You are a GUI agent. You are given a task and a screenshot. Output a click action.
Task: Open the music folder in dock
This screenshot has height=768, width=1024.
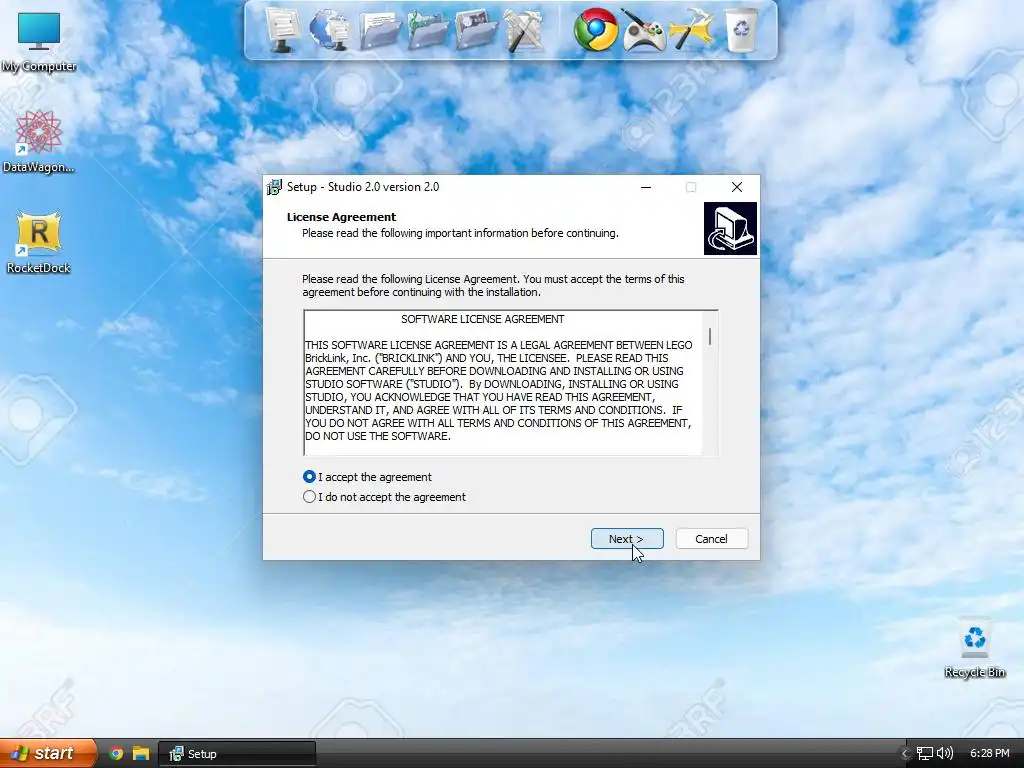[428, 30]
